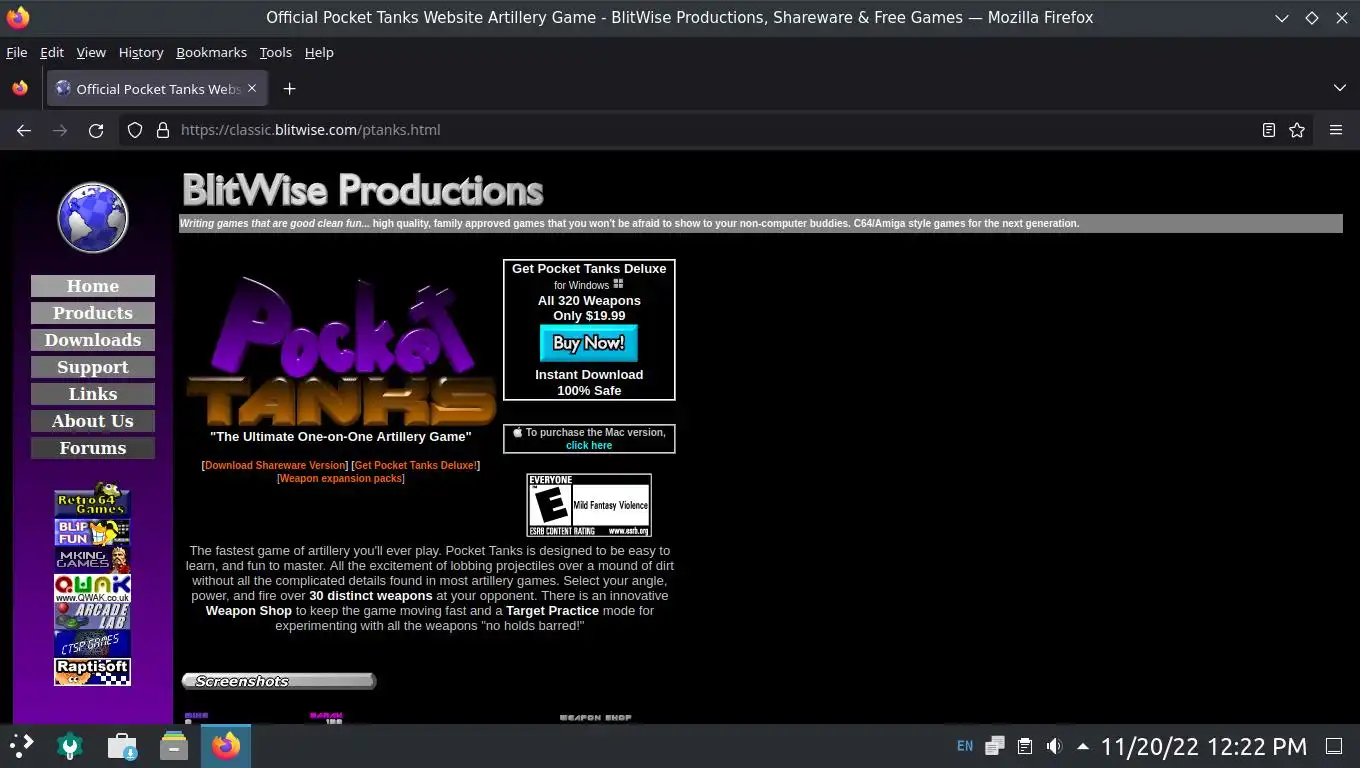Screen dimensions: 1360x768
Task: Click the Buy Now! button
Action: (x=589, y=343)
